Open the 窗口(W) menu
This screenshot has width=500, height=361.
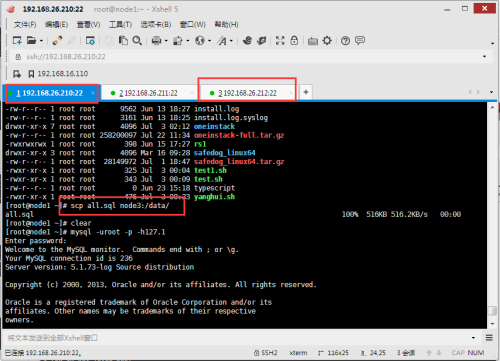click(193, 25)
